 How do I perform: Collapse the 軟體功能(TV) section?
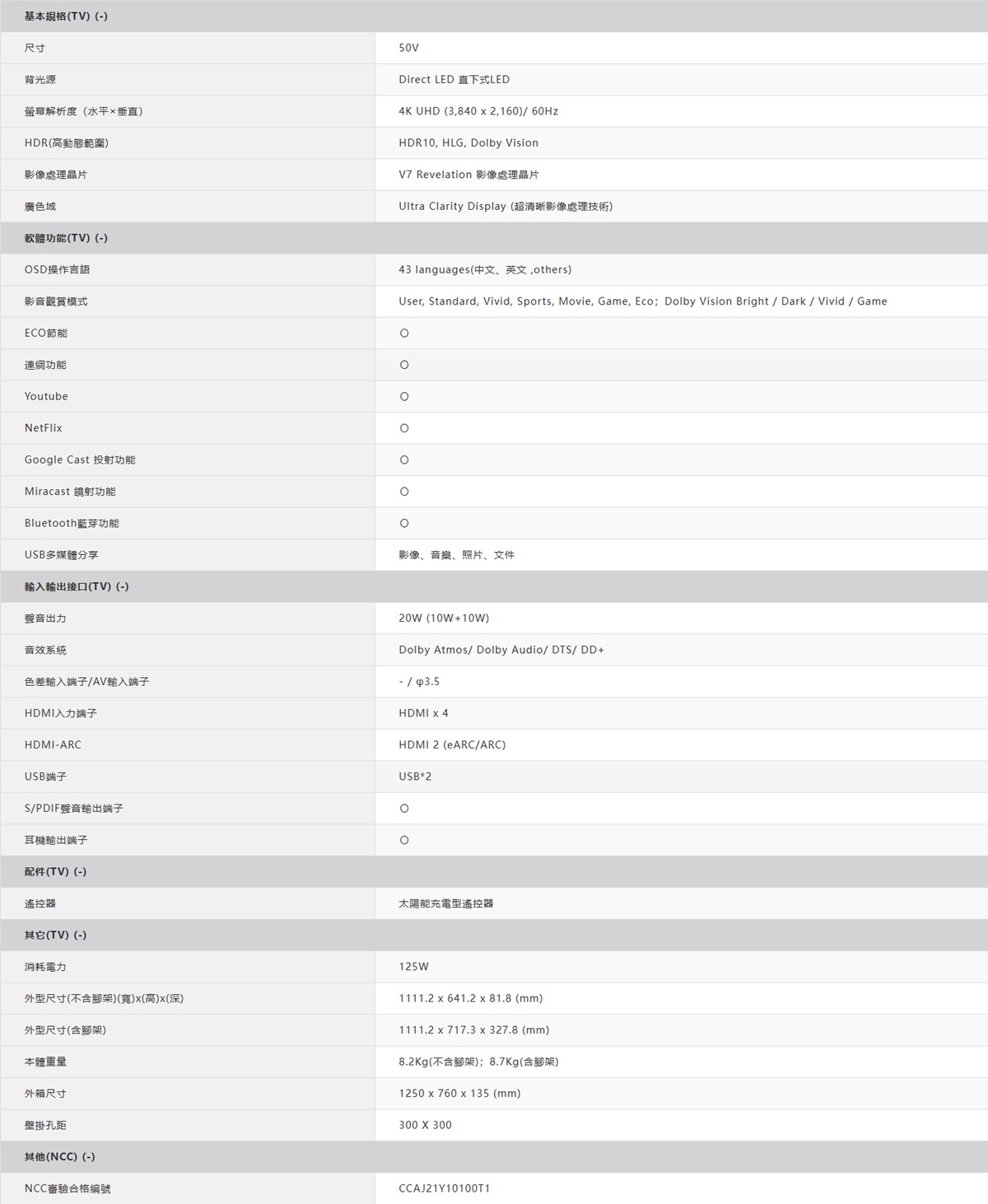point(66,238)
